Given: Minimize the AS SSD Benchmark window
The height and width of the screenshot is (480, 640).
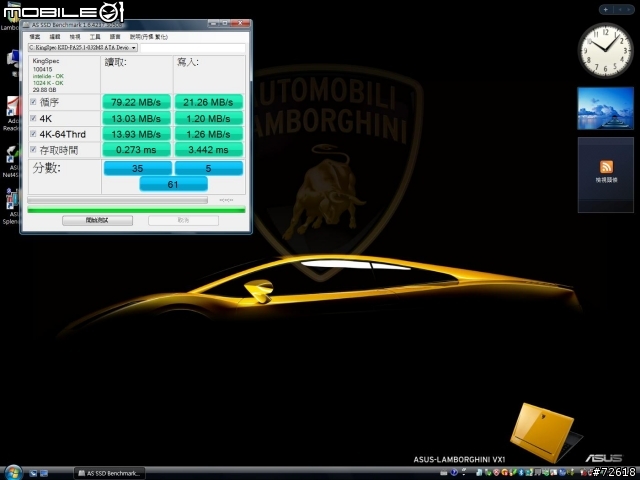Looking at the screenshot, I should tap(215, 24).
